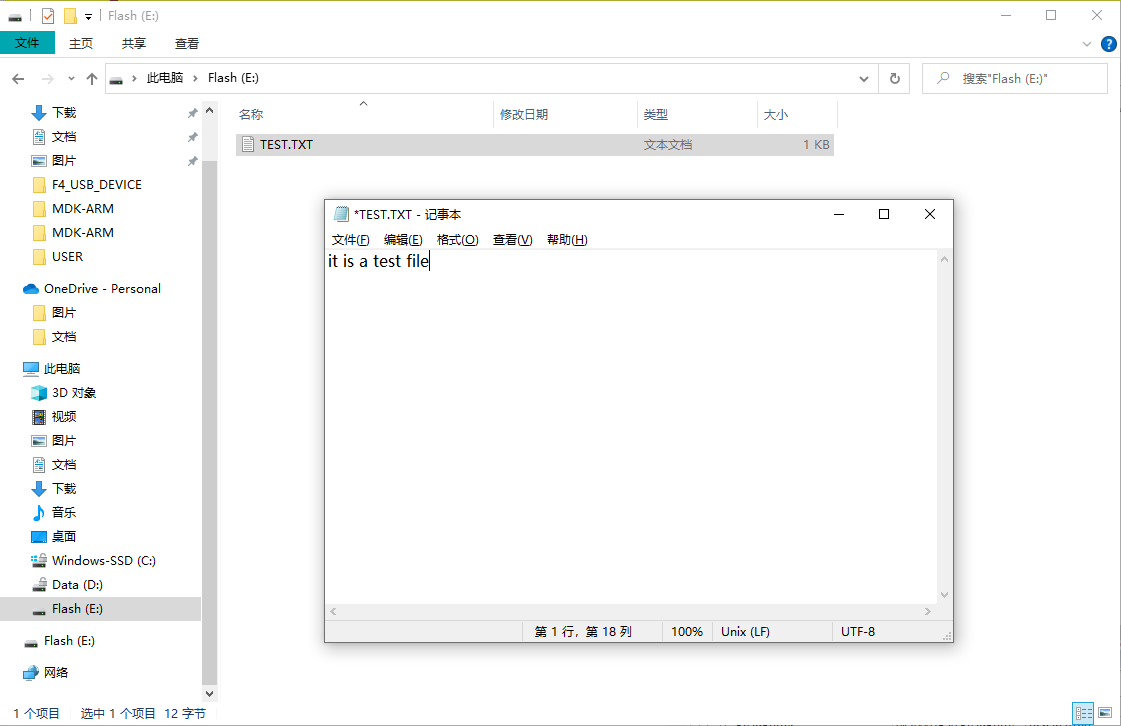Click the Notepad icon in the TEST.TXT title bar
The height and width of the screenshot is (726, 1121).
coord(342,214)
